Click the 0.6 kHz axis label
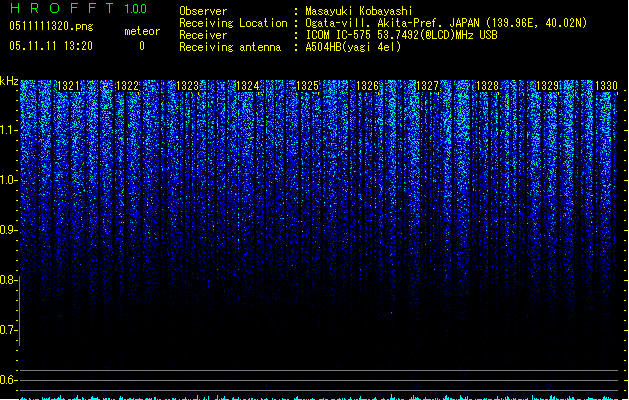 tap(9, 380)
